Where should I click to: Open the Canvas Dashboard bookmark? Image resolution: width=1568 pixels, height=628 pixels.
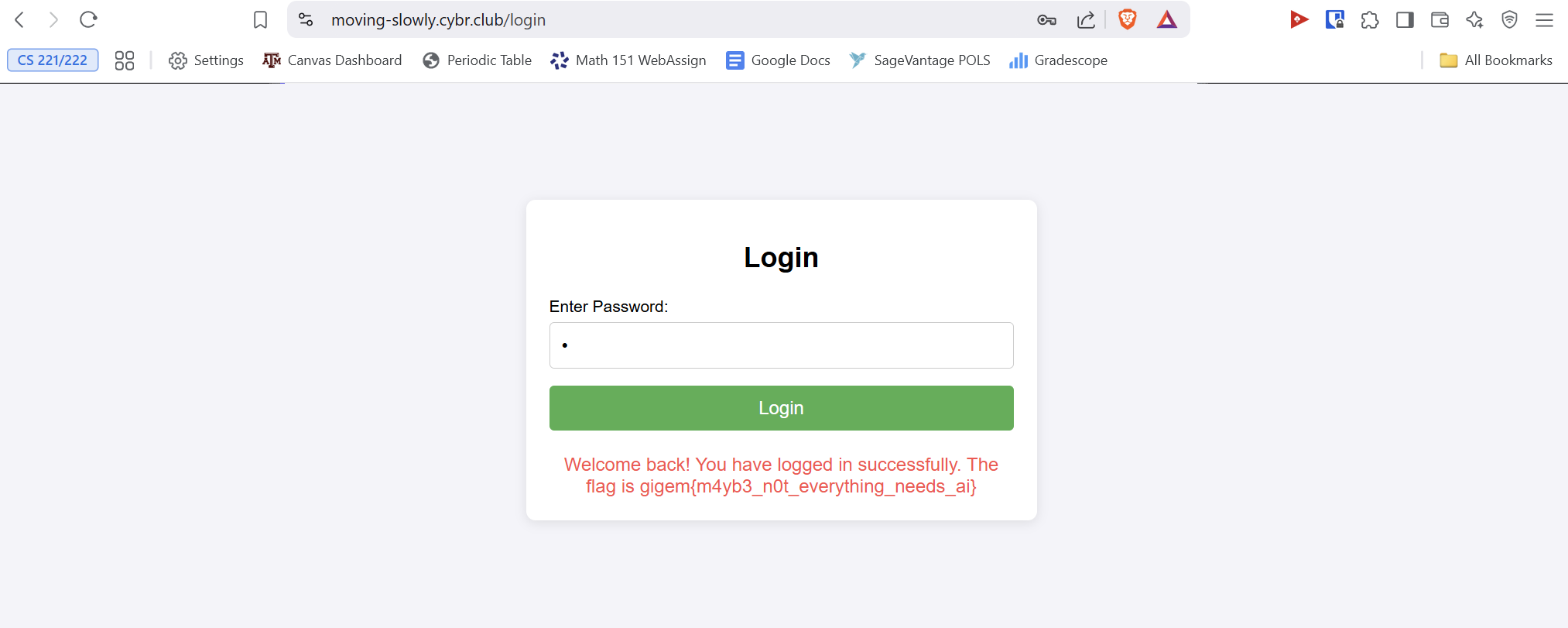tap(332, 60)
